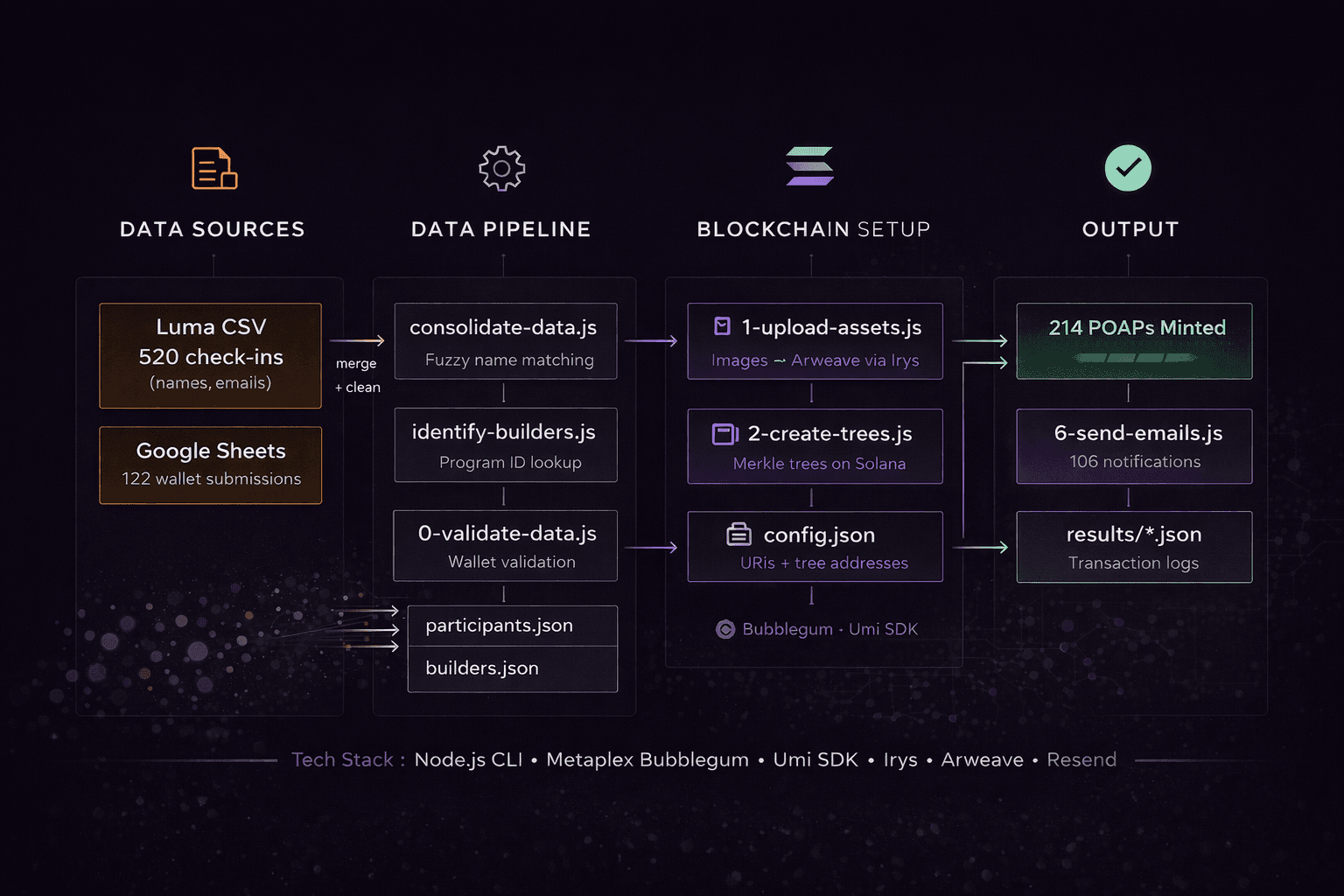
Task: Click Metaplex Bubblegum in the tech stack
Action: coord(647,759)
